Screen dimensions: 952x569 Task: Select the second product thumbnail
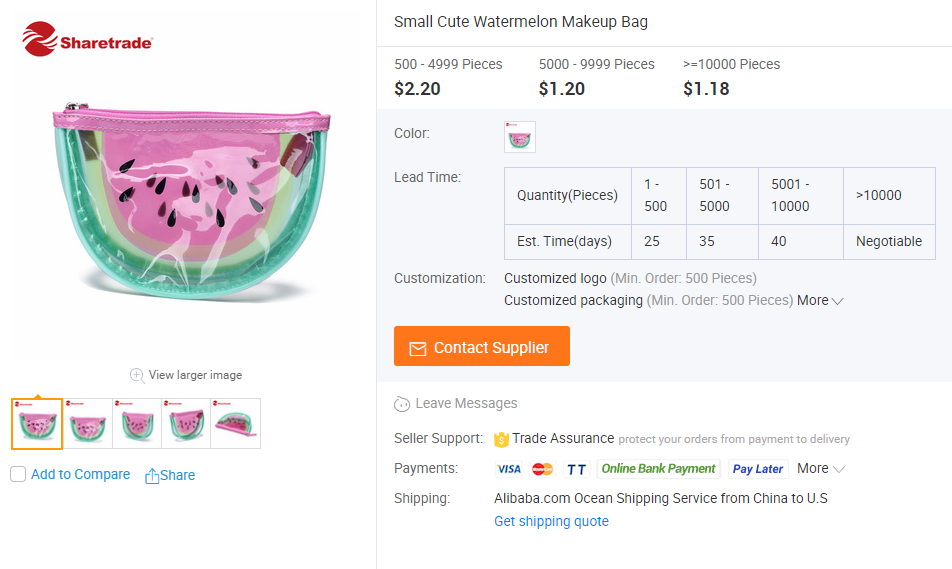point(87,423)
